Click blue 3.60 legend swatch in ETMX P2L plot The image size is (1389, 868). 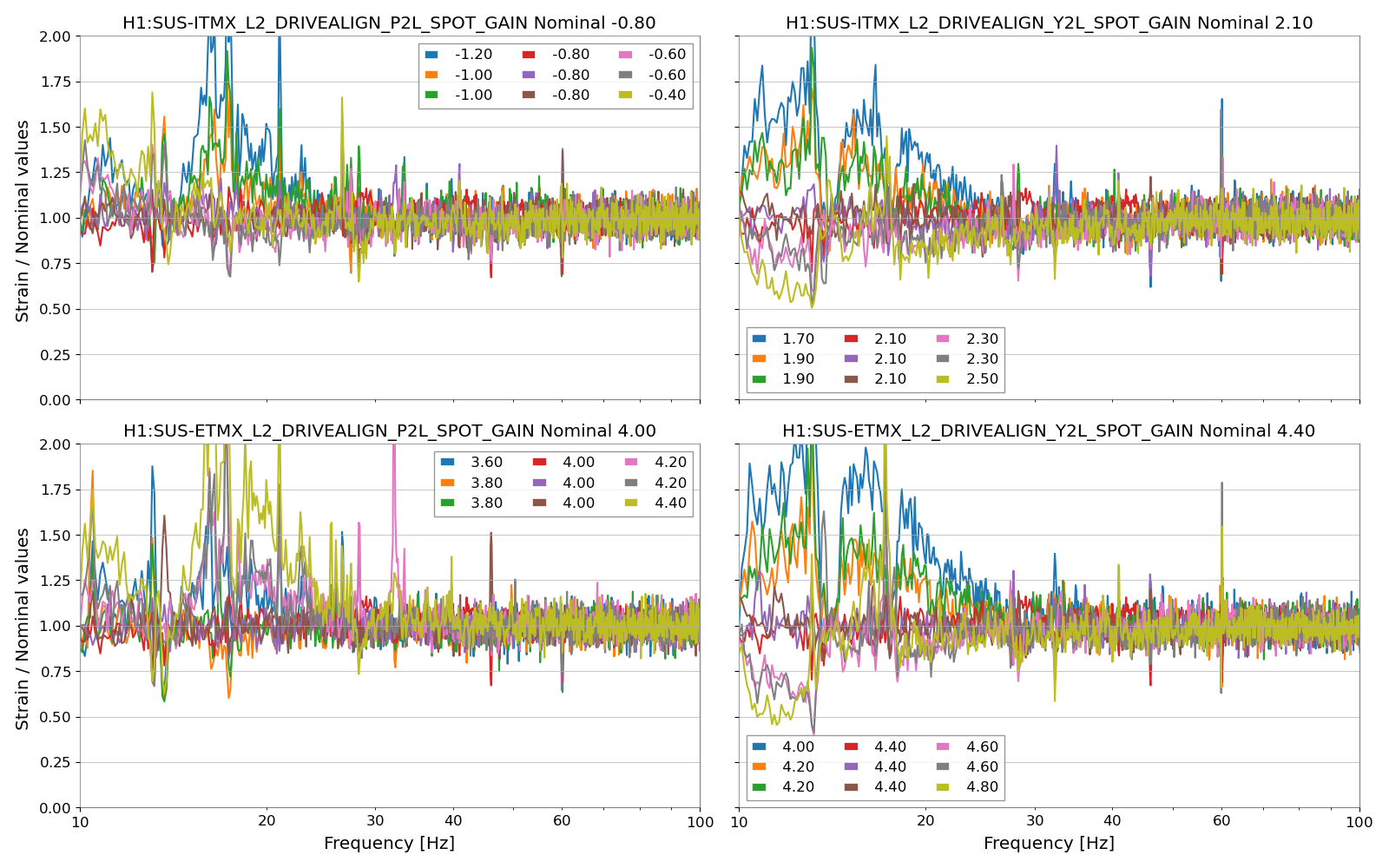(x=446, y=463)
